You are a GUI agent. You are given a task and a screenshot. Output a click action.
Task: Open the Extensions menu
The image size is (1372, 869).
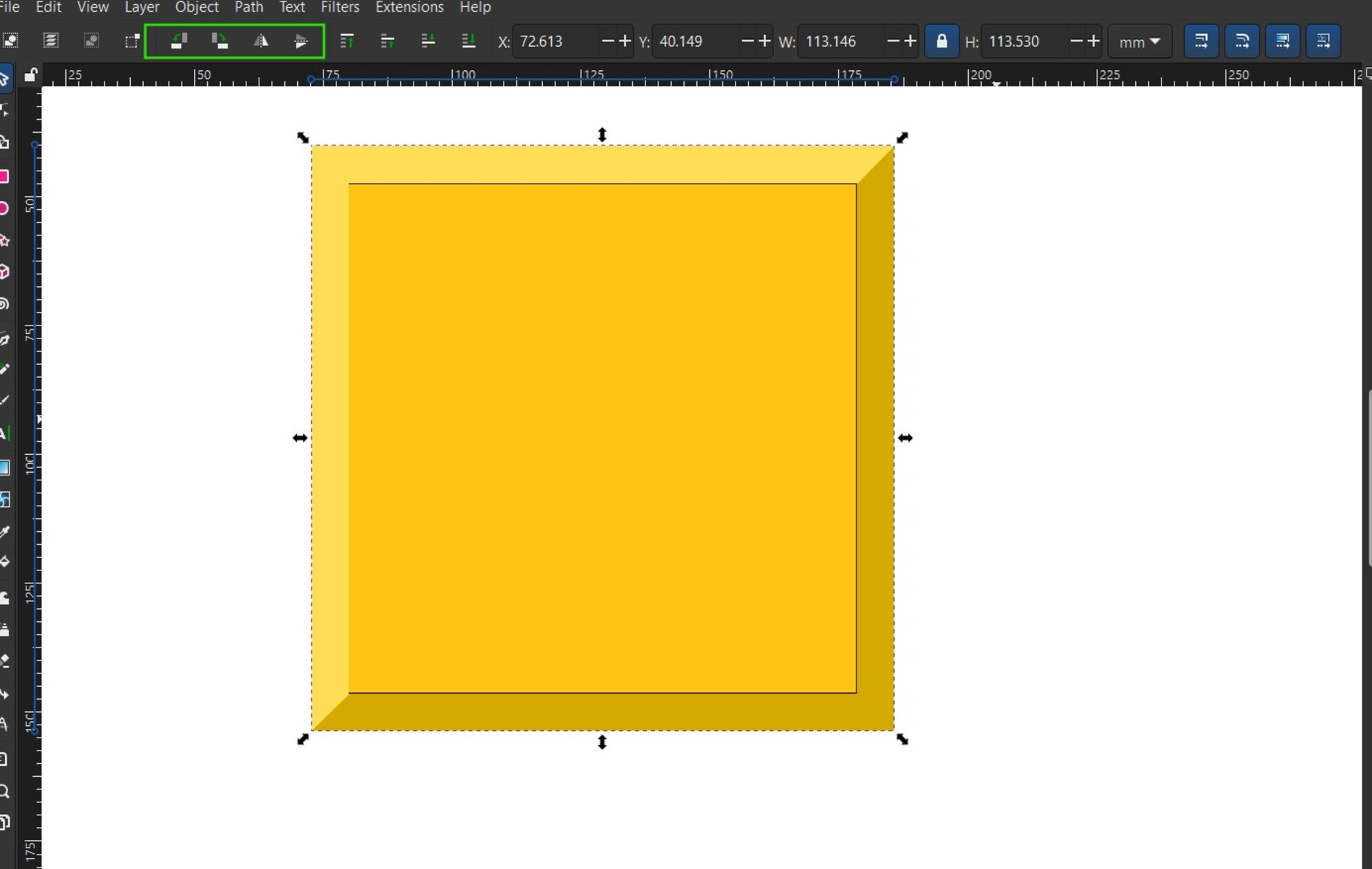click(x=409, y=7)
